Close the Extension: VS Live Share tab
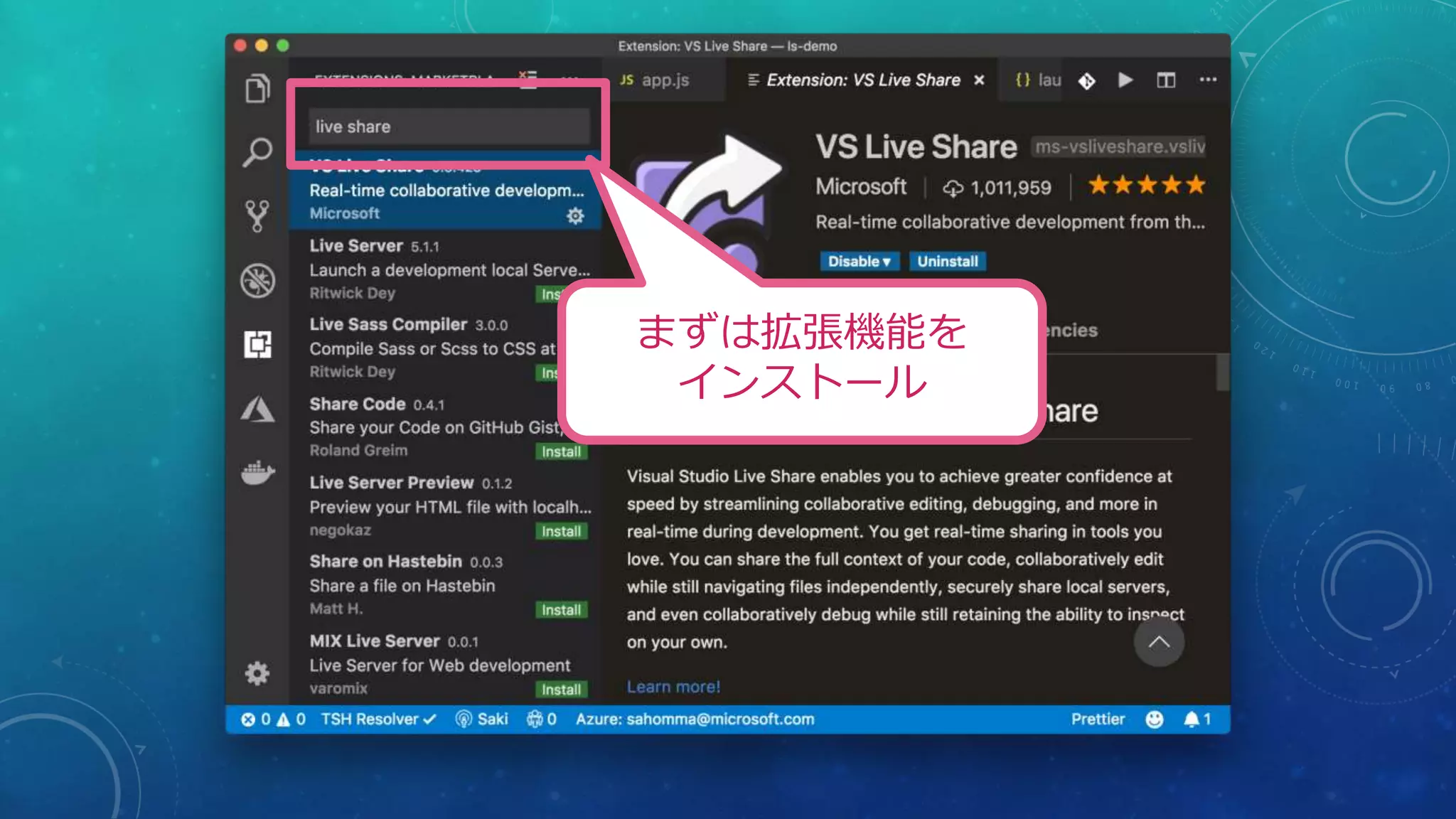This screenshot has height=819, width=1456. tap(979, 80)
